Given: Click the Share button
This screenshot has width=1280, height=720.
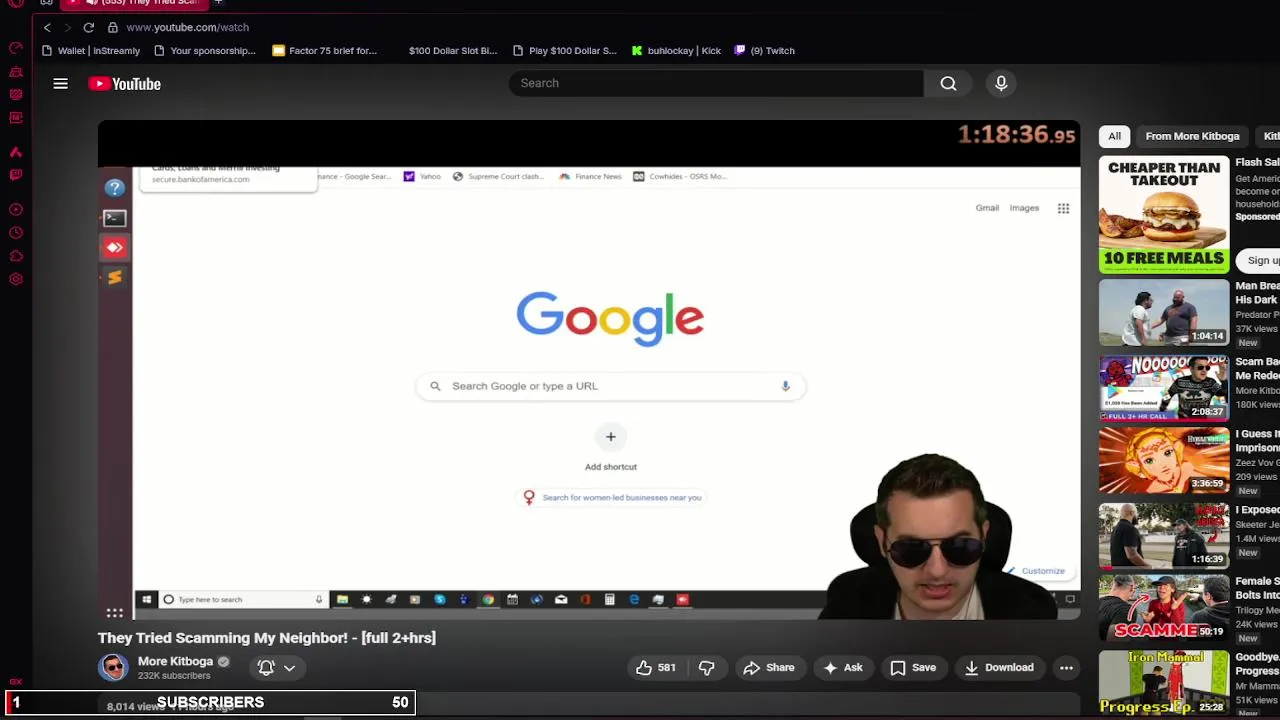Looking at the screenshot, I should tap(768, 668).
